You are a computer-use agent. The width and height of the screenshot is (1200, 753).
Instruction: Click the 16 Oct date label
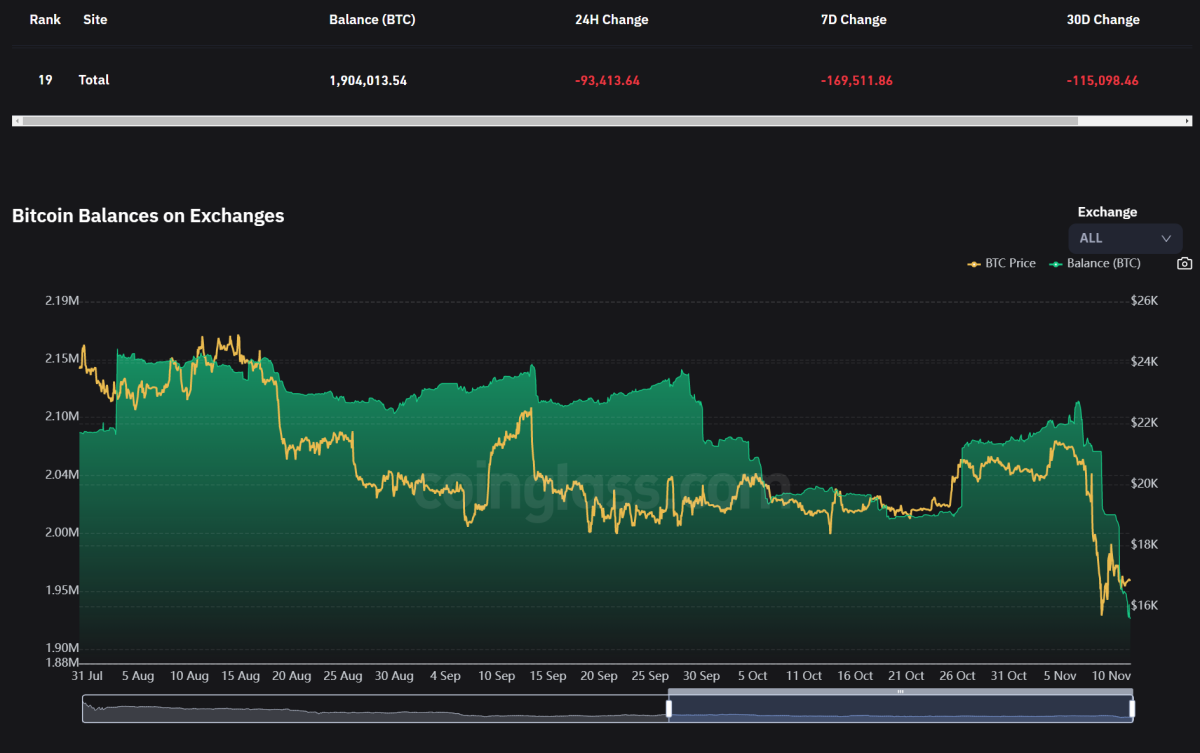tap(856, 676)
